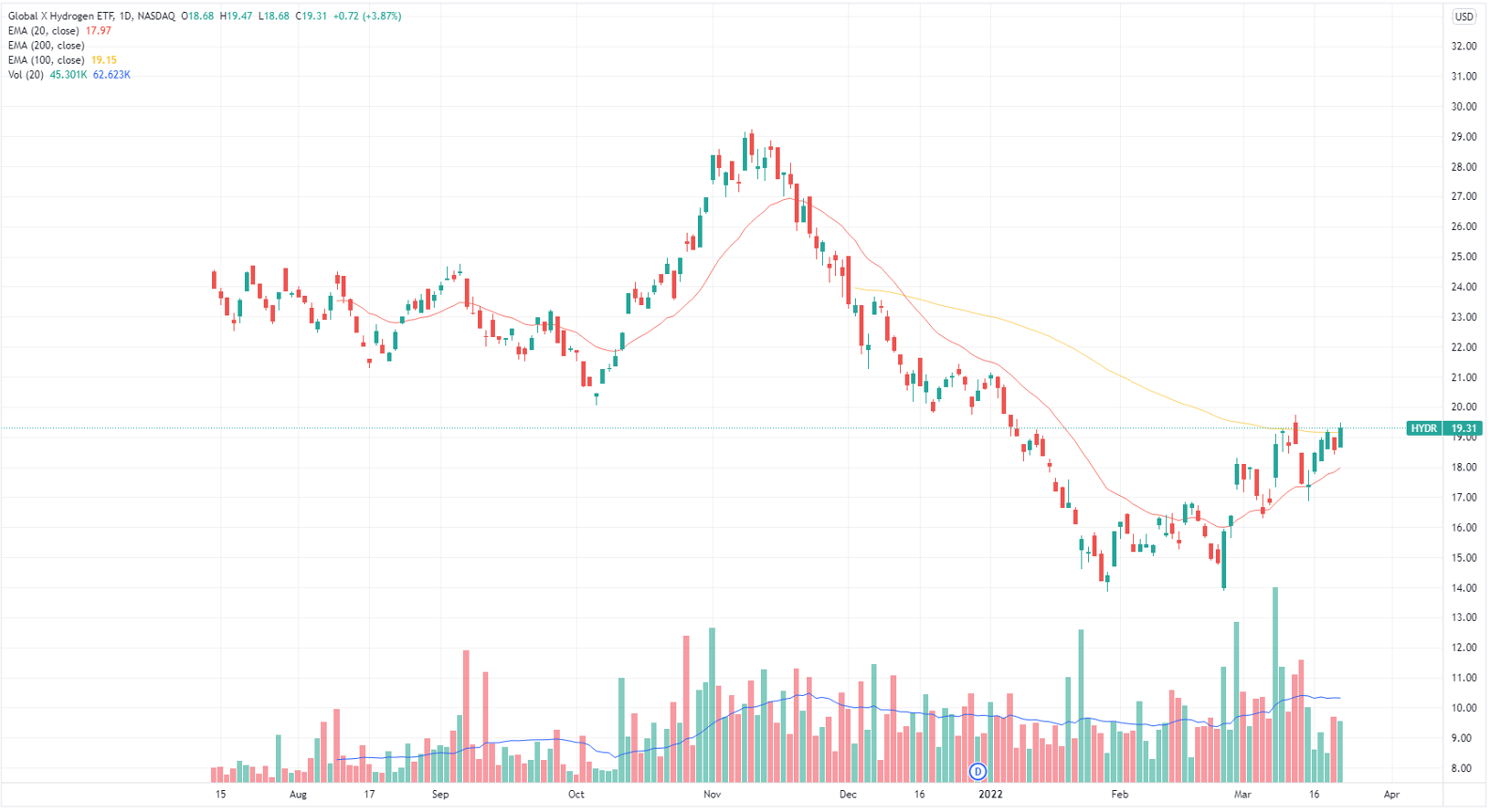Click the 15.00 price axis label

coord(1464,558)
